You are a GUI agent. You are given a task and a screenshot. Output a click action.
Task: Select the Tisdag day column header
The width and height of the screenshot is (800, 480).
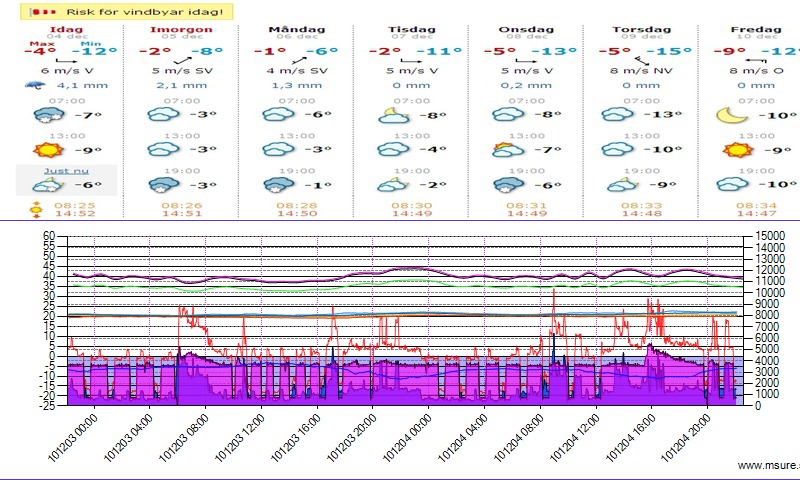(410, 30)
